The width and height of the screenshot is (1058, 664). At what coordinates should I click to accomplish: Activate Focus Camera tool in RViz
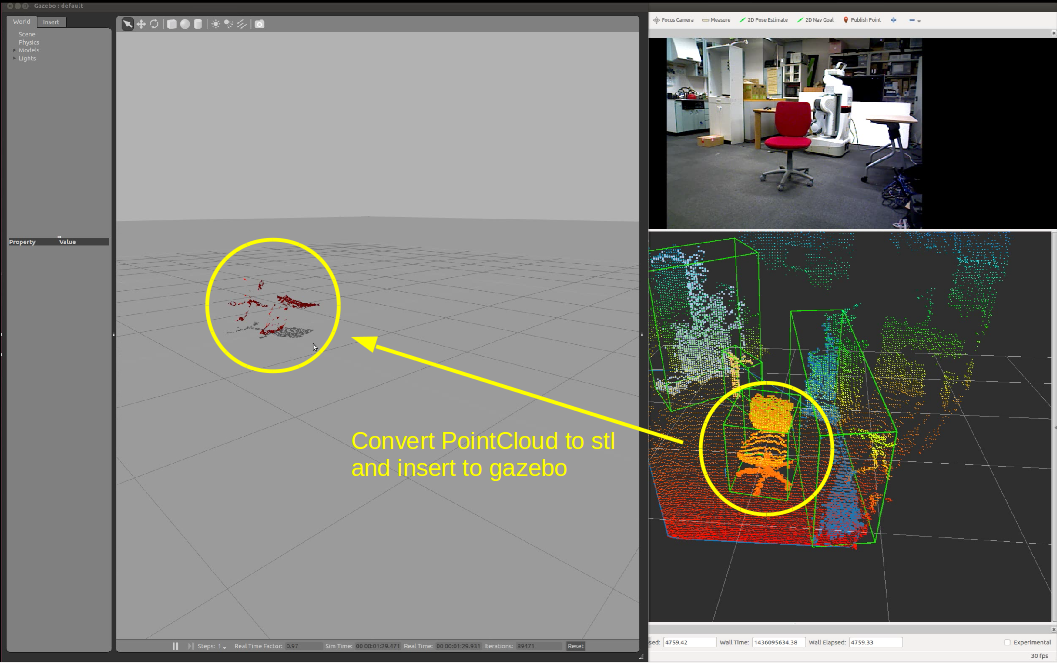click(x=673, y=20)
